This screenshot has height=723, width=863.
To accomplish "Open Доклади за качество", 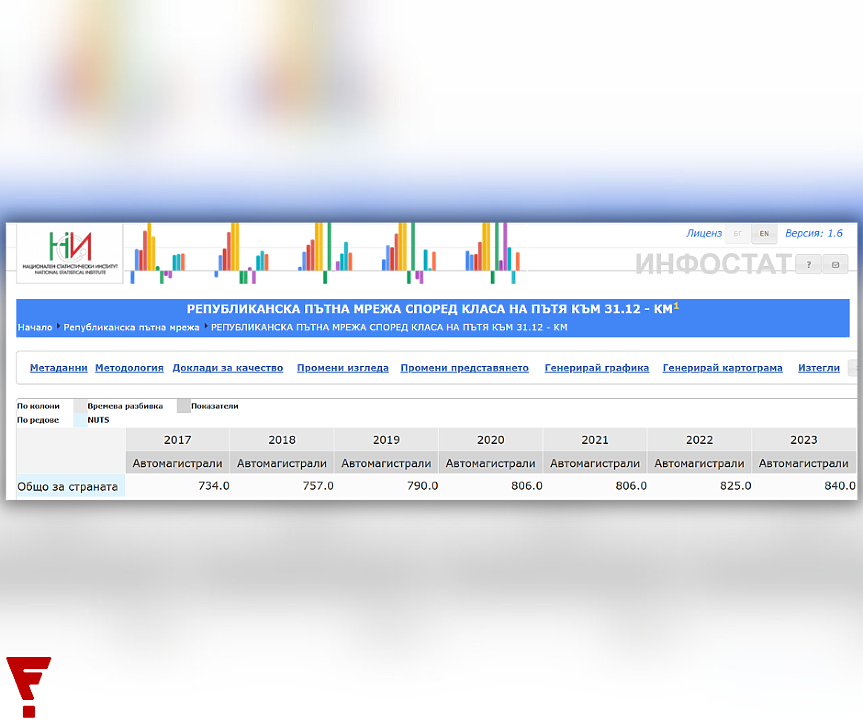I will pyautogui.click(x=228, y=368).
